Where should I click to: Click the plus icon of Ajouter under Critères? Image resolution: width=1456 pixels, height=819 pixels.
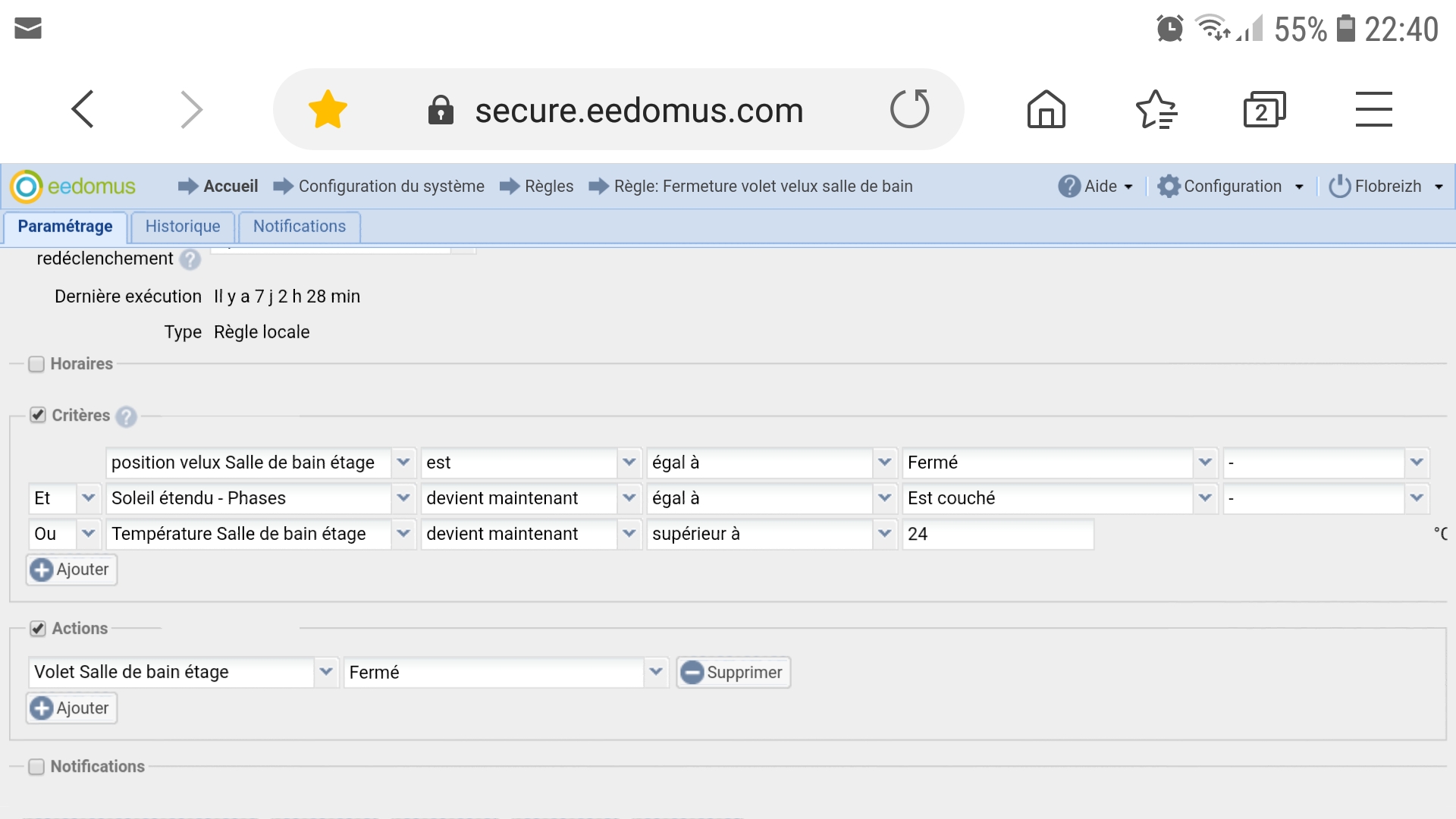[x=42, y=570]
